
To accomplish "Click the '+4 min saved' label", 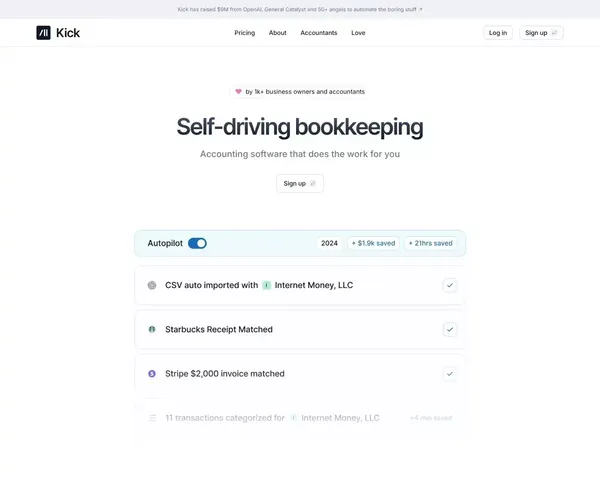I will tap(431, 418).
